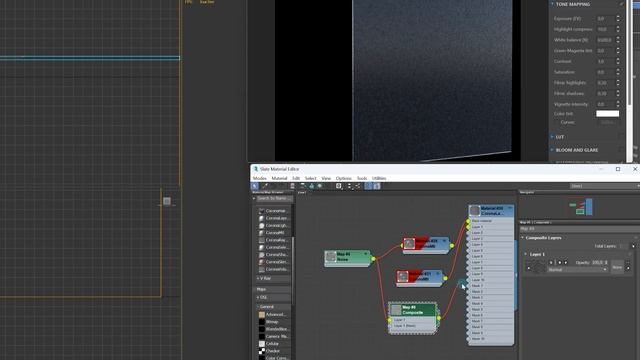The width and height of the screenshot is (640, 360).
Task: Click the lay out all nodes icon
Action: (x=358, y=186)
